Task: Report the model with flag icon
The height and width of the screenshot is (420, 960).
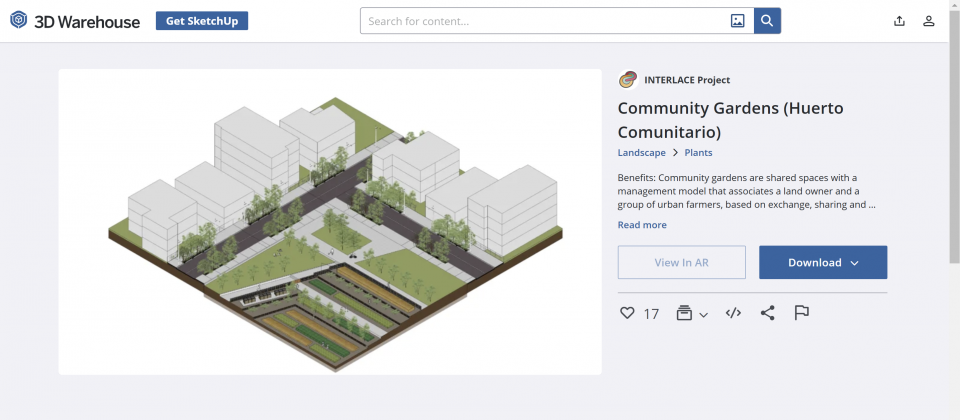Action: (801, 313)
